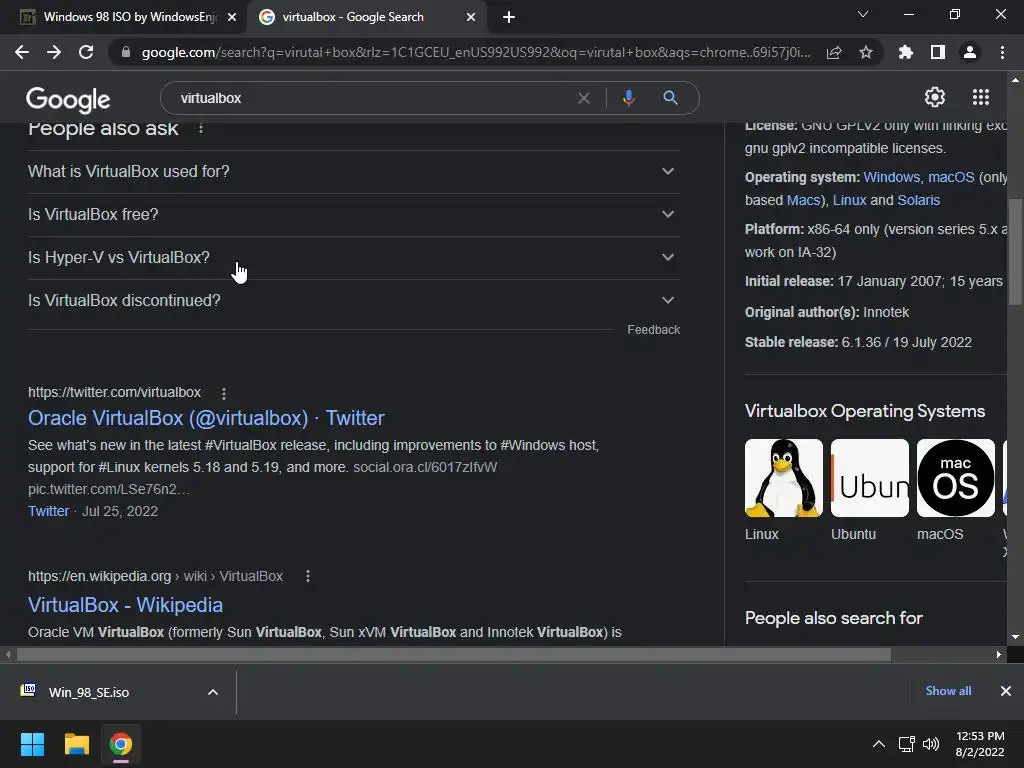
Task: Click the Google logo
Action: pos(68,100)
